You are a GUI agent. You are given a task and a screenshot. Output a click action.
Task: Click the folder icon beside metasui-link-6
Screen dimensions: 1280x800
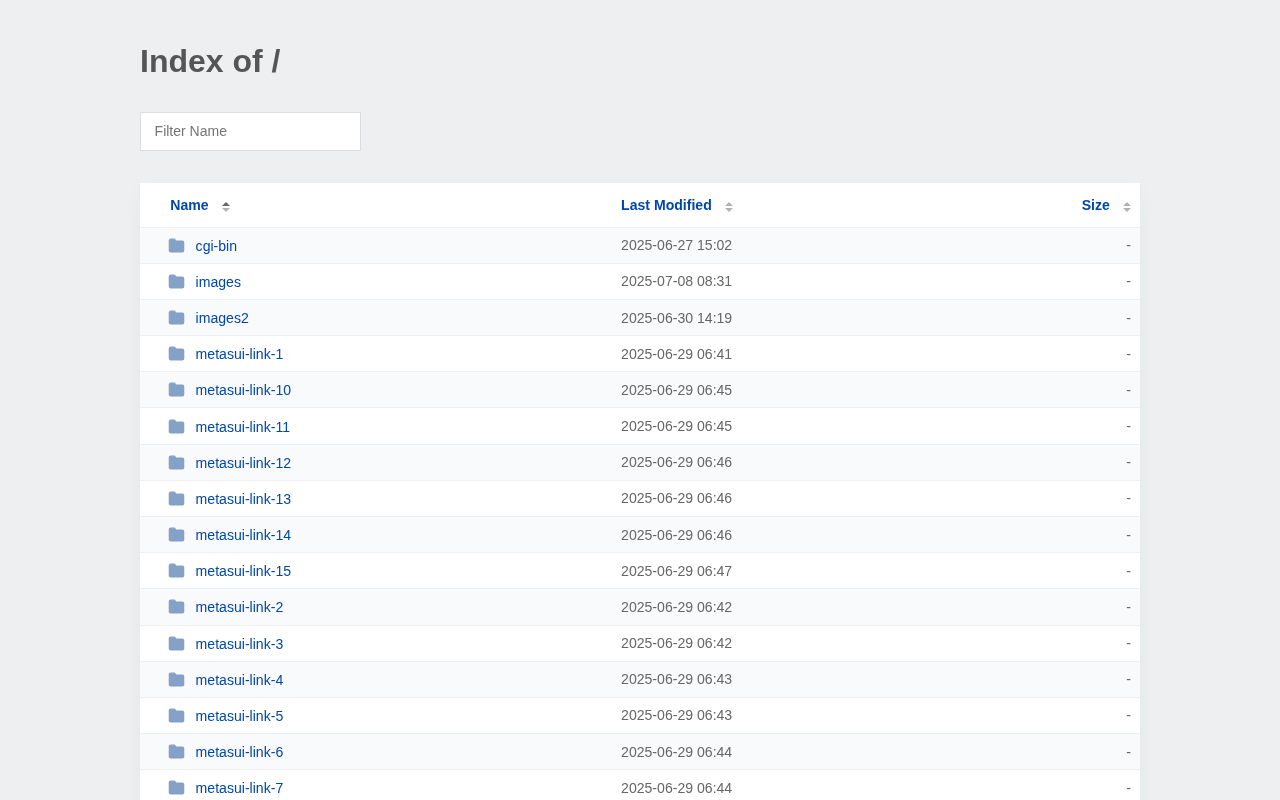[176, 752]
